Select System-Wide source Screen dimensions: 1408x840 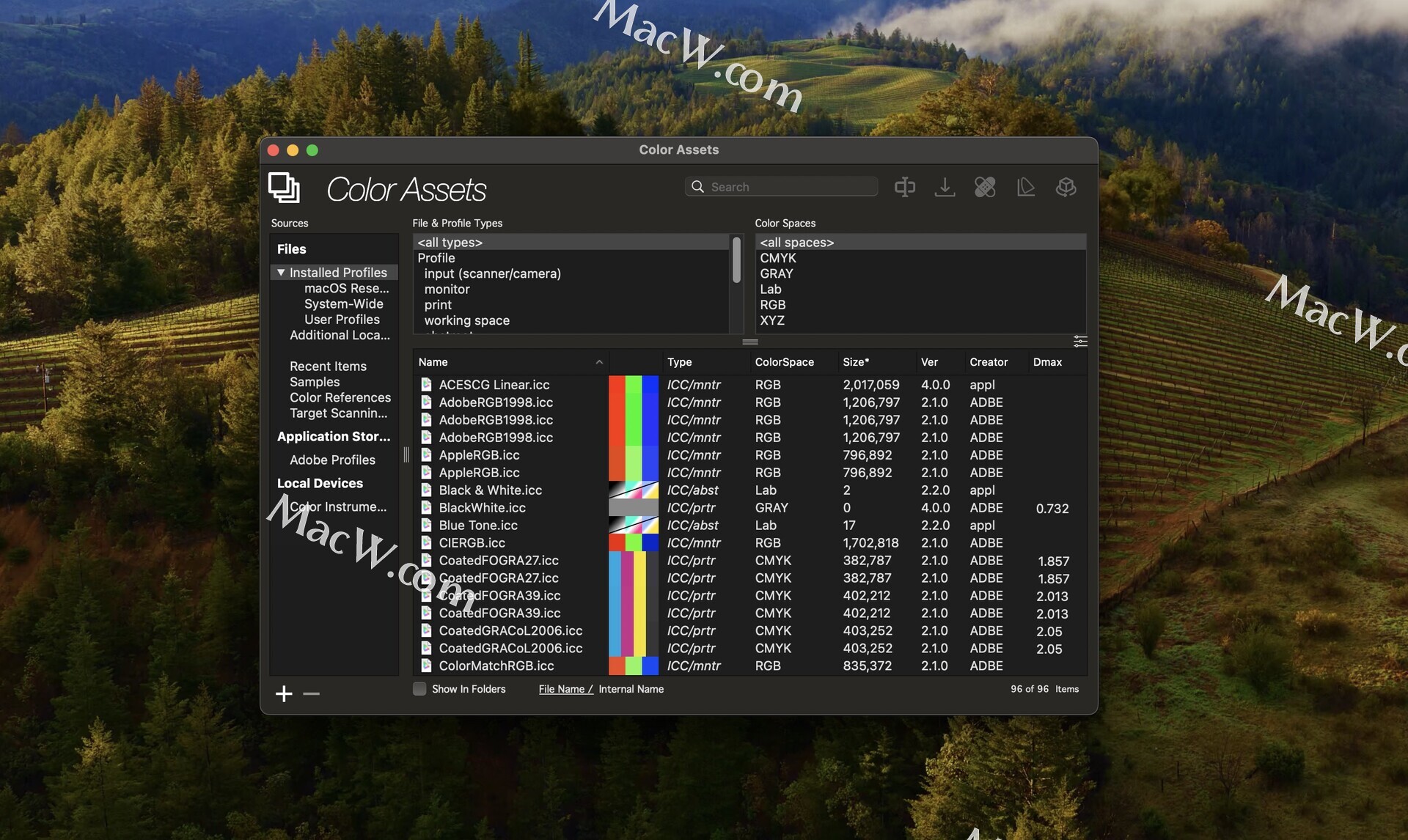343,303
